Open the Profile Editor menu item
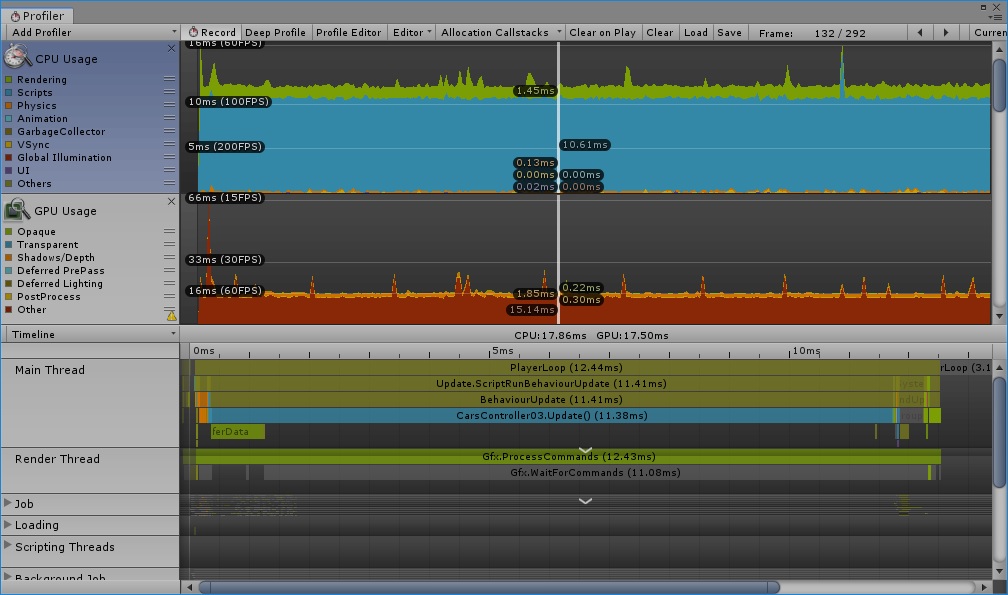The image size is (1008, 595). click(348, 32)
